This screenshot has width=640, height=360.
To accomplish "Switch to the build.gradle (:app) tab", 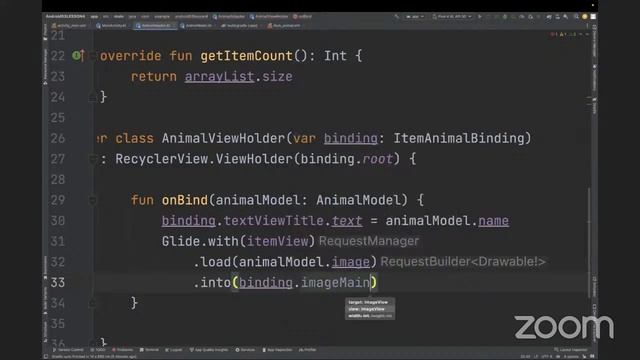I will pos(240,26).
